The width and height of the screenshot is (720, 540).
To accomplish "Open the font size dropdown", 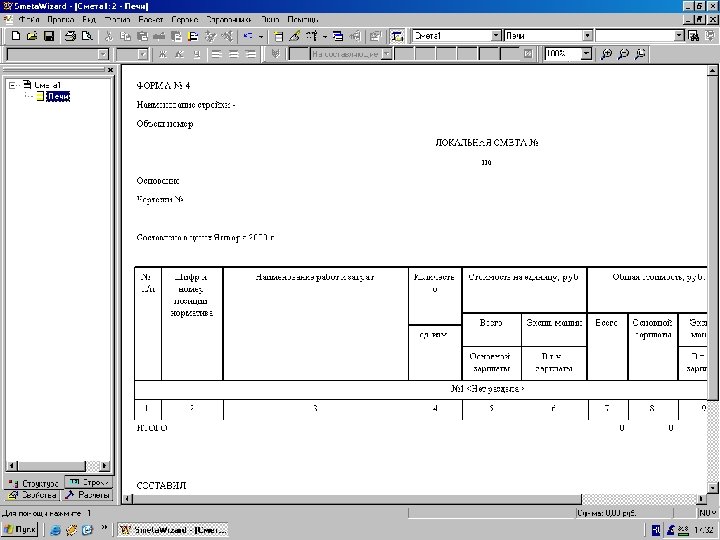I will click(x=143, y=55).
